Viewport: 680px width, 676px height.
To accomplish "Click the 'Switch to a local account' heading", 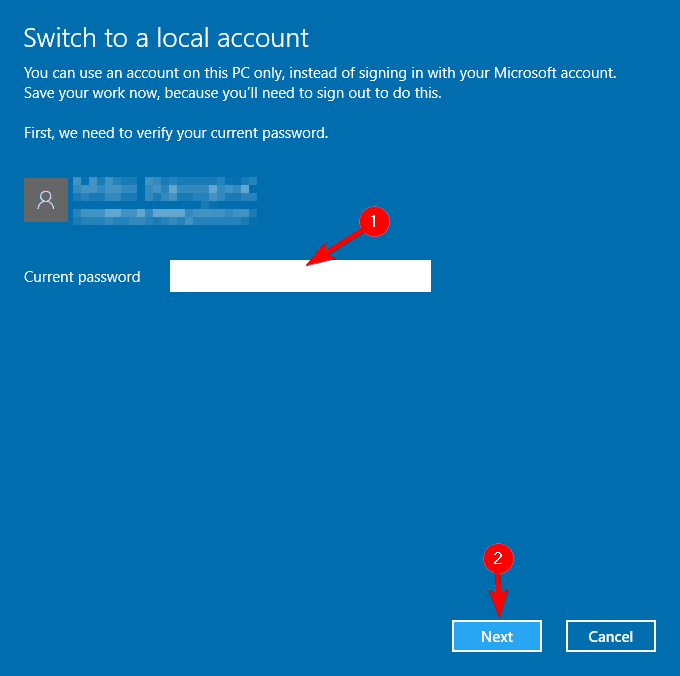I will 166,38.
